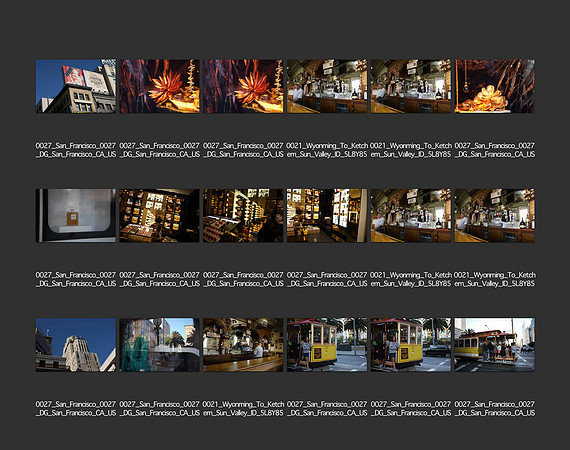
Task: Open the cable car thumbnail beside the green dress row's bar photo
Action: 327,345
